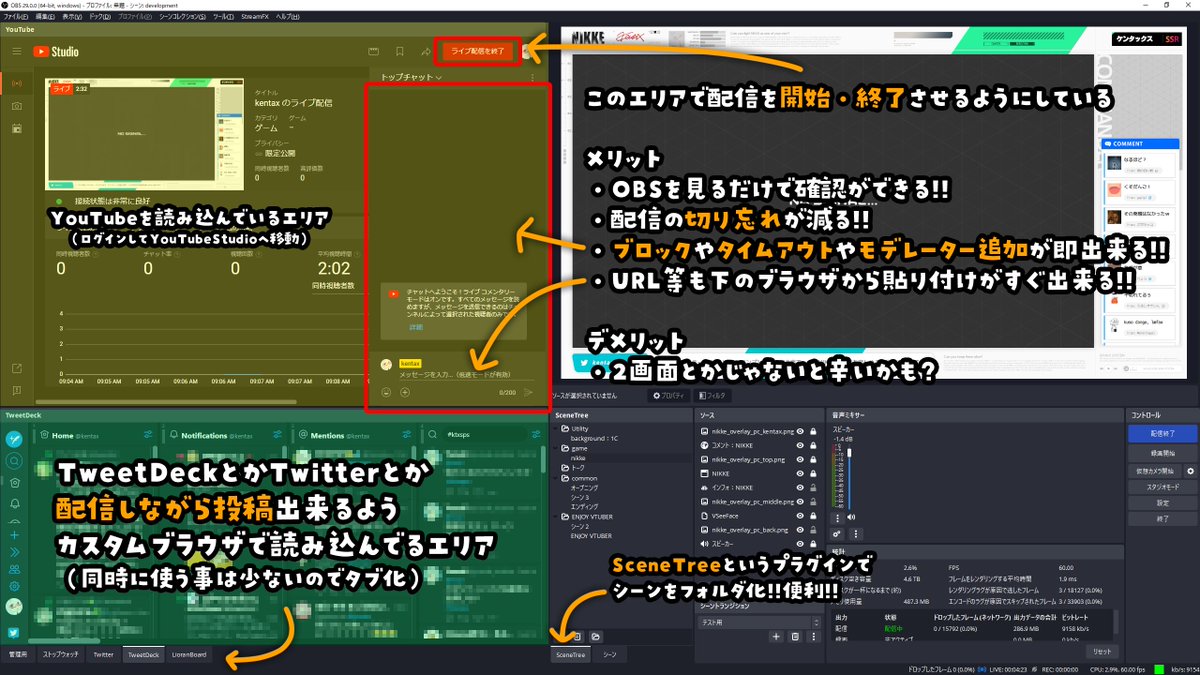Click the TweetDeck compose tweet feather button
The width and height of the screenshot is (1200, 675).
14,439
